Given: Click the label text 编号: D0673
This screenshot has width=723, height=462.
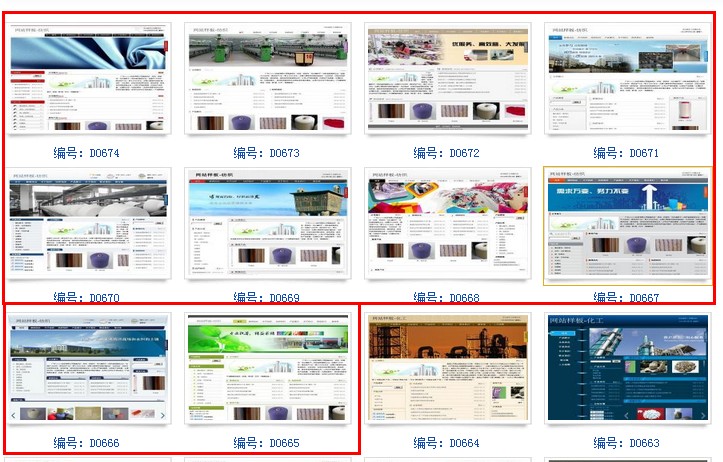Looking at the screenshot, I should [267, 153].
